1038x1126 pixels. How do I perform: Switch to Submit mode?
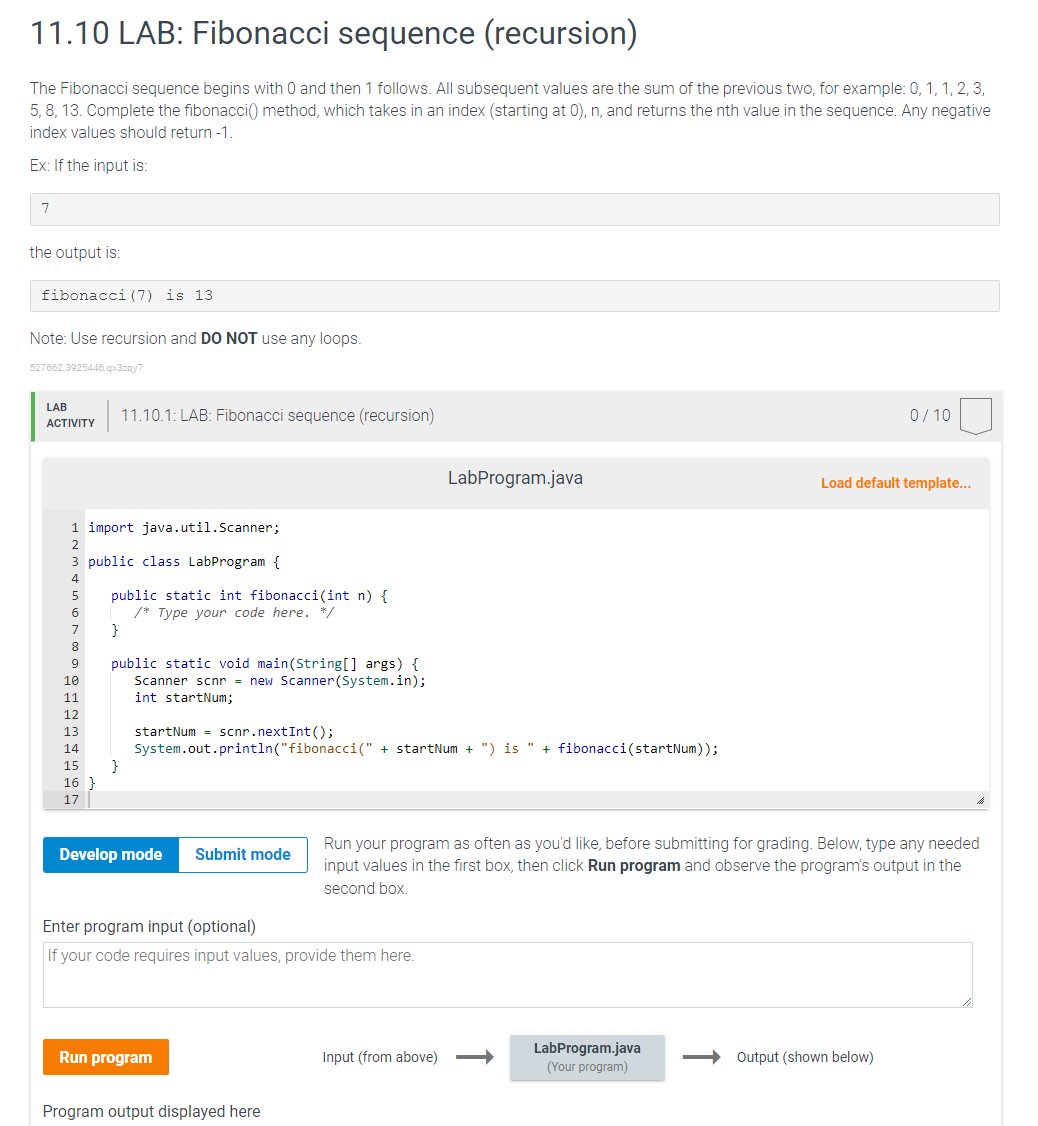[242, 855]
